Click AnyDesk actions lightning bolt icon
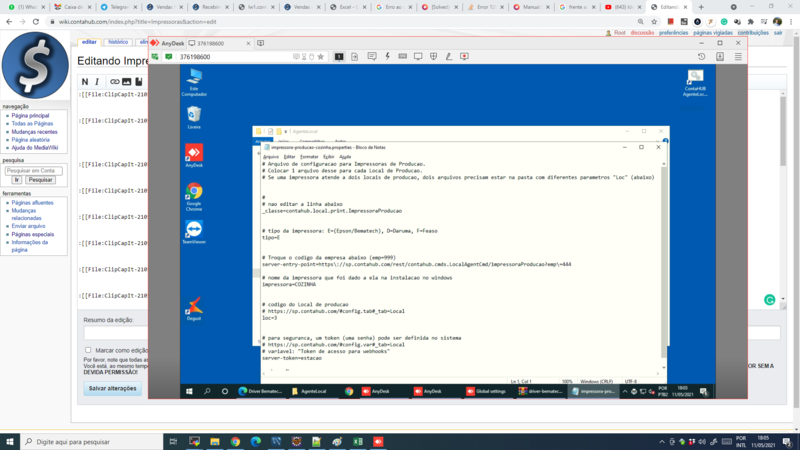This screenshot has width=800, height=450. coord(387,57)
